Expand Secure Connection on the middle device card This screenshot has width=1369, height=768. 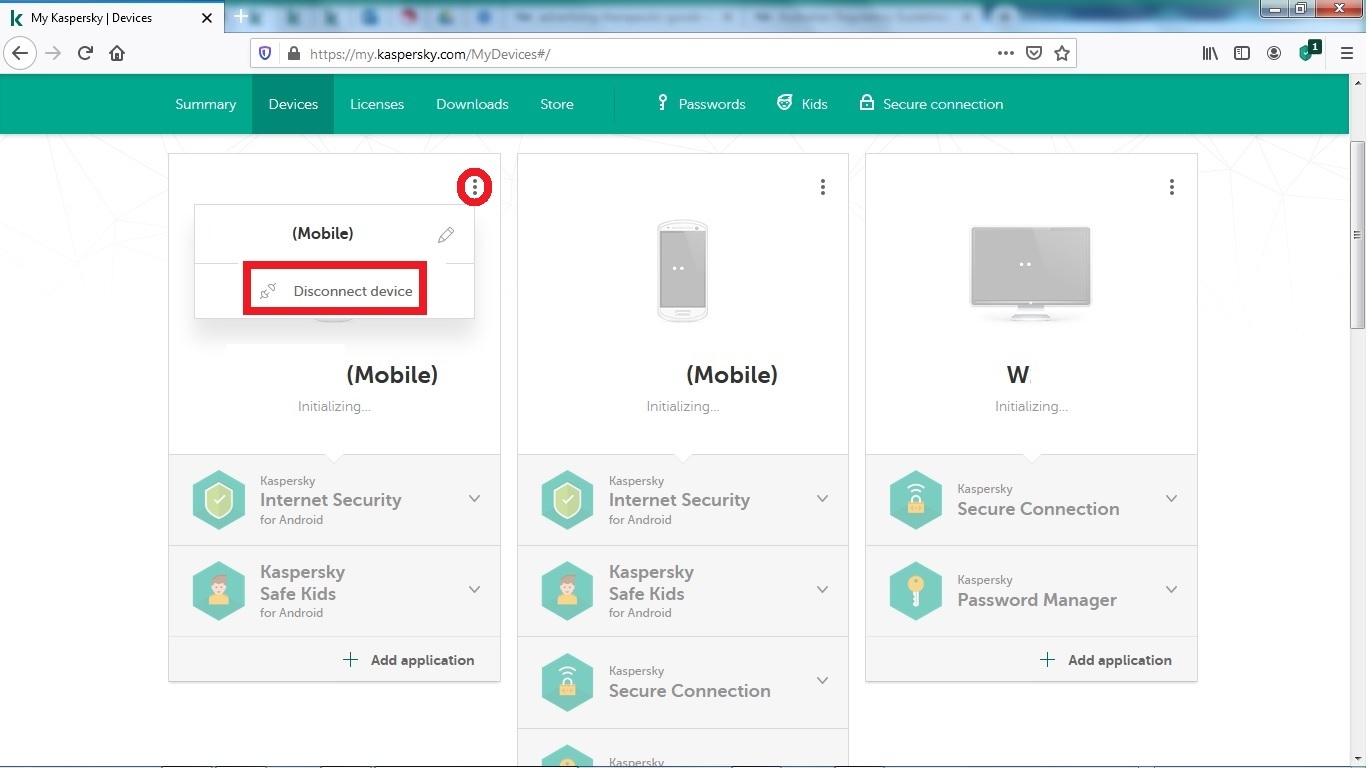coord(822,681)
